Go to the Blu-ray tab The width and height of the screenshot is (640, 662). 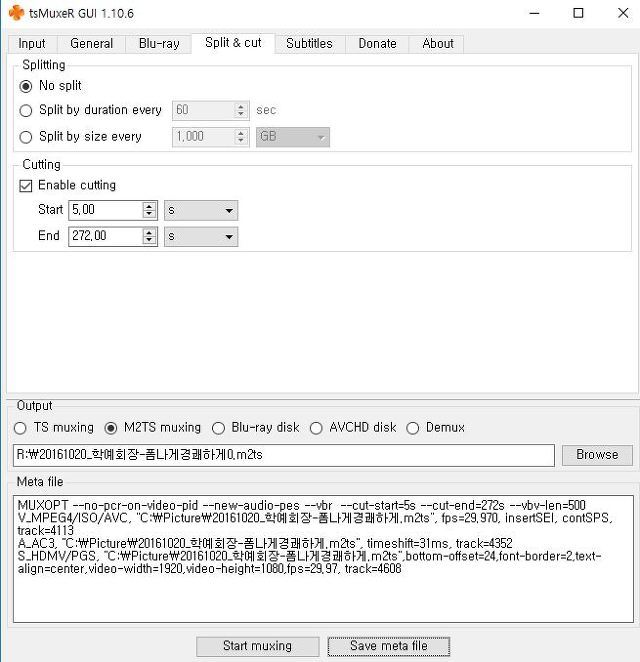pos(159,43)
